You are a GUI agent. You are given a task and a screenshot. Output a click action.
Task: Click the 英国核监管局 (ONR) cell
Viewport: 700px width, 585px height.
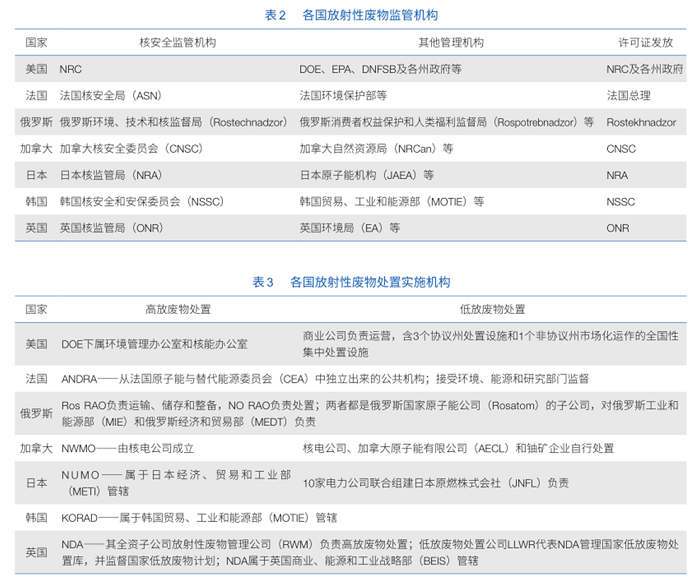(x=111, y=228)
